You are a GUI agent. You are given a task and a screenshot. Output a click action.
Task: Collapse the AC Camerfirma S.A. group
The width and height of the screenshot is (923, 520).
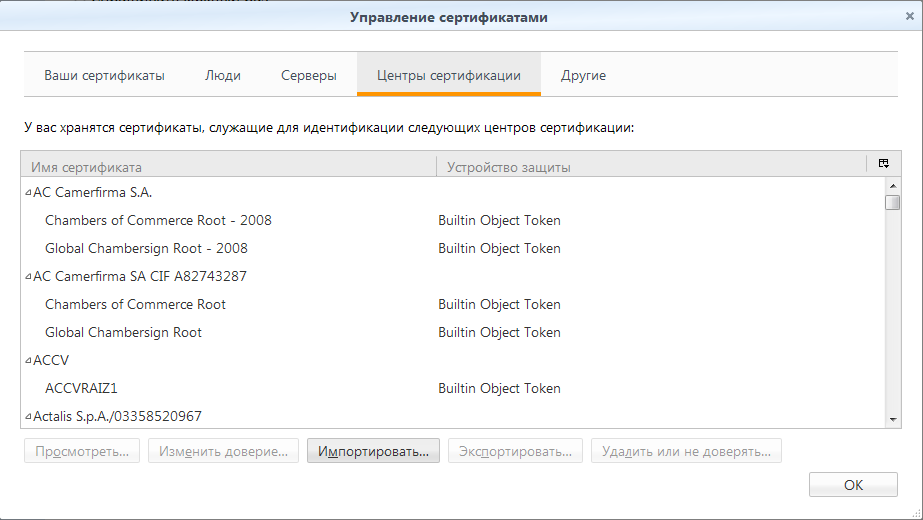pos(28,193)
